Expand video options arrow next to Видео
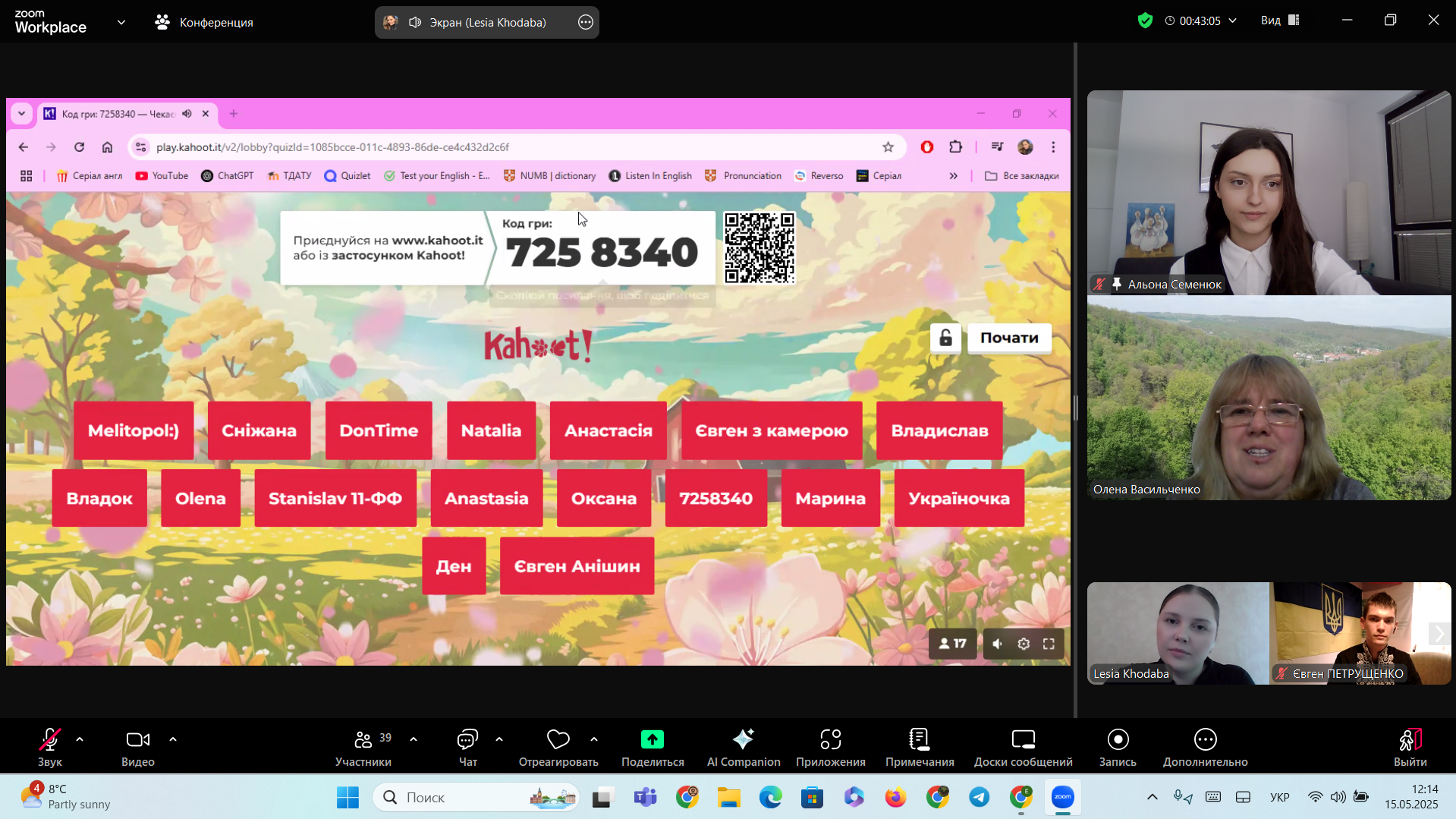This screenshot has width=1456, height=819. (173, 739)
